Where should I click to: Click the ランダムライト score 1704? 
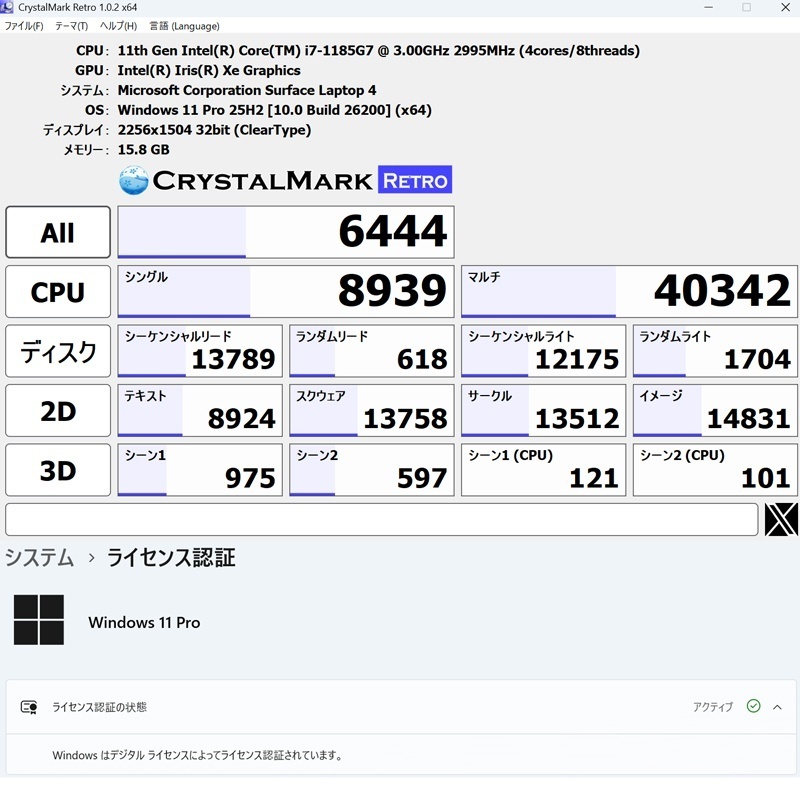point(715,352)
